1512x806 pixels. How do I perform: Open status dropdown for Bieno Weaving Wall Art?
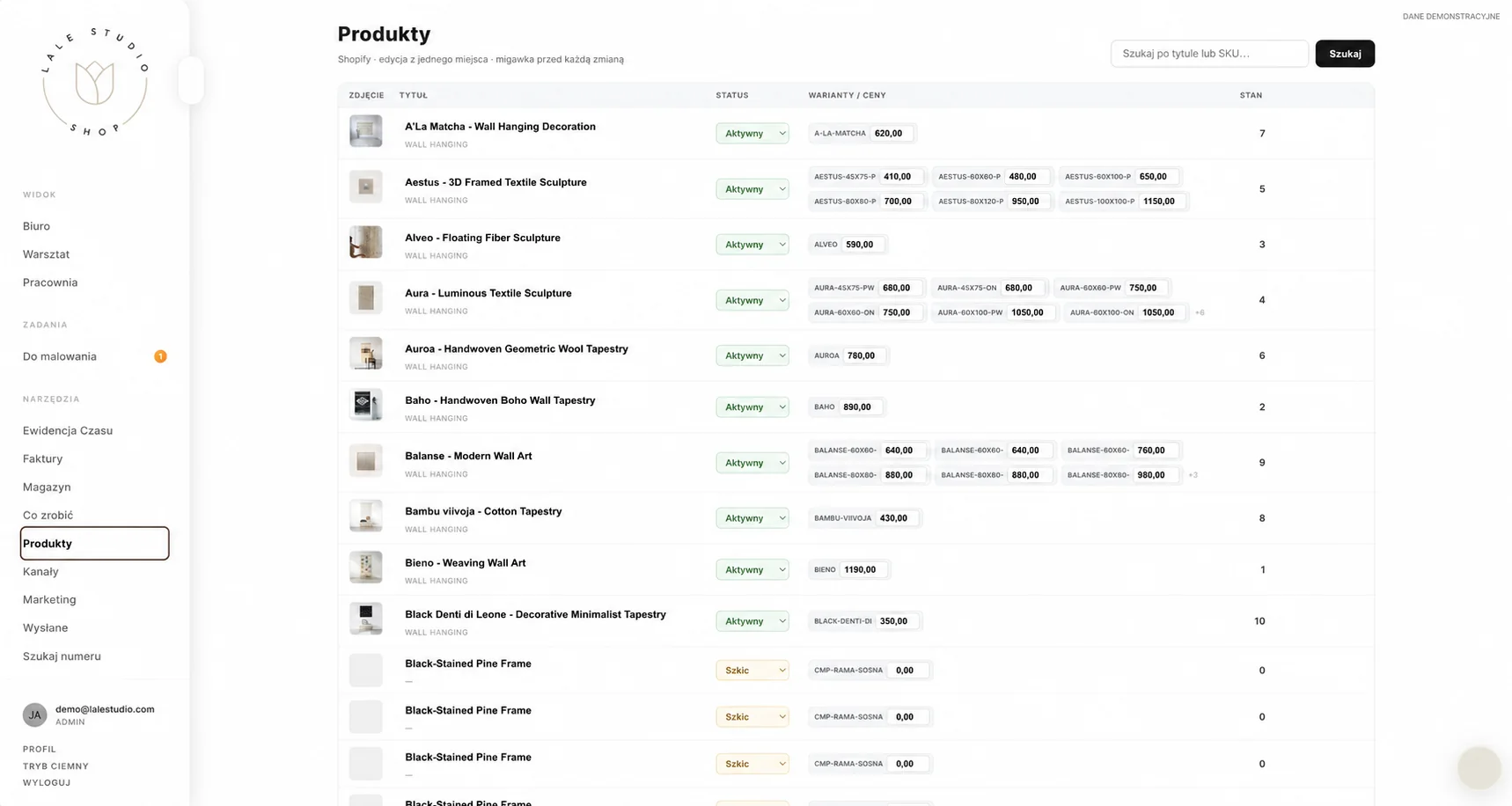(x=752, y=569)
